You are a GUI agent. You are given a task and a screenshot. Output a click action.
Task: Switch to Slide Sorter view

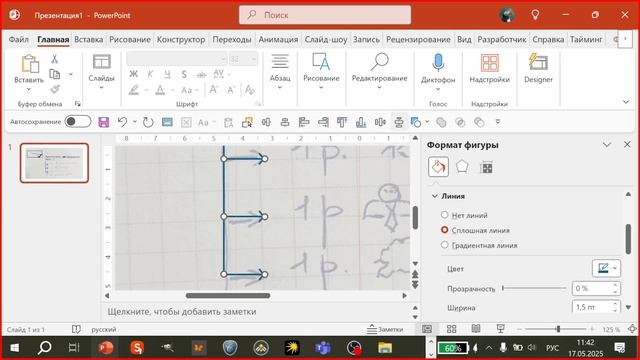pos(451,329)
